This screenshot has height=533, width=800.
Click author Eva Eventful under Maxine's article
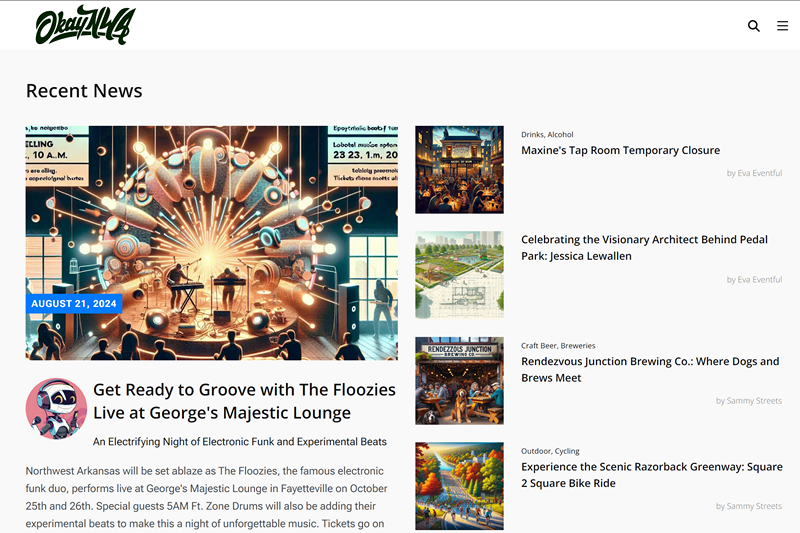click(x=754, y=173)
